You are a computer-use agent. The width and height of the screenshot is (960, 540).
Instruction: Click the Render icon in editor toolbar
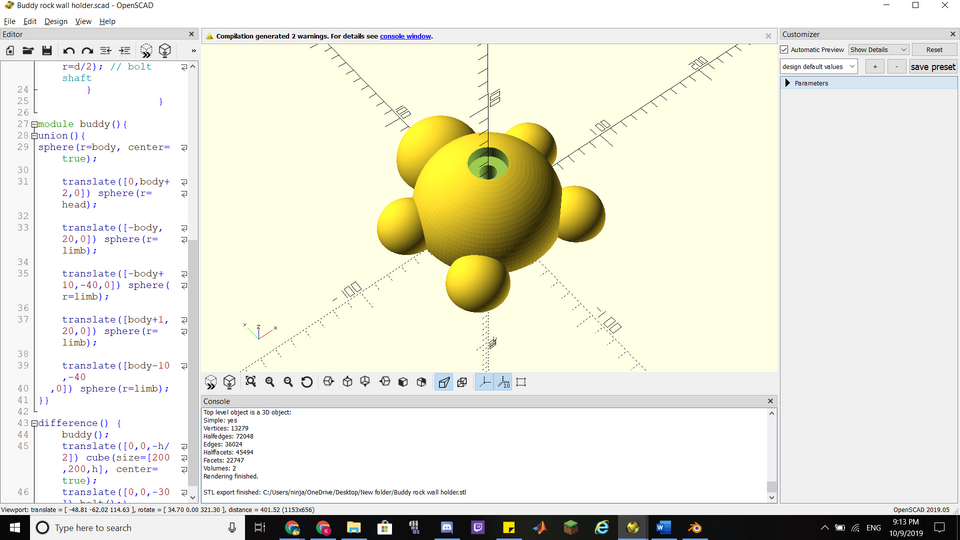165,51
